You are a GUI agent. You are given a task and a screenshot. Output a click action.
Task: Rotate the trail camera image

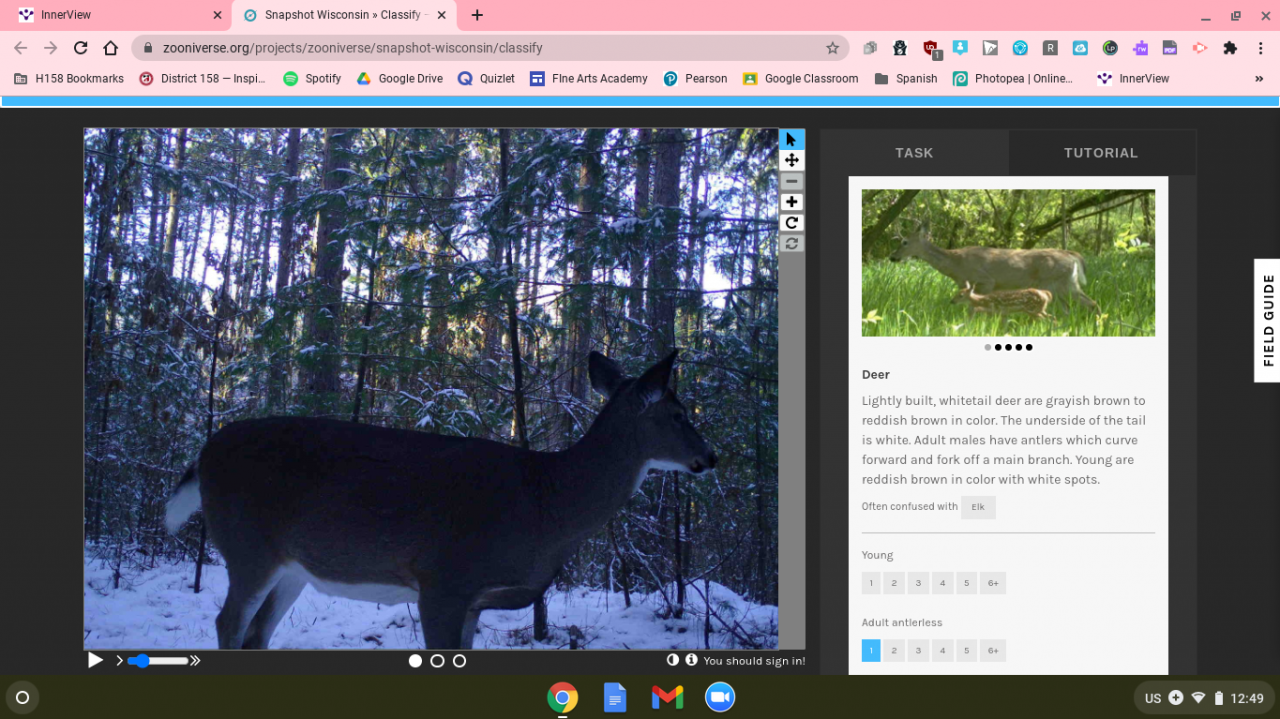pos(791,223)
